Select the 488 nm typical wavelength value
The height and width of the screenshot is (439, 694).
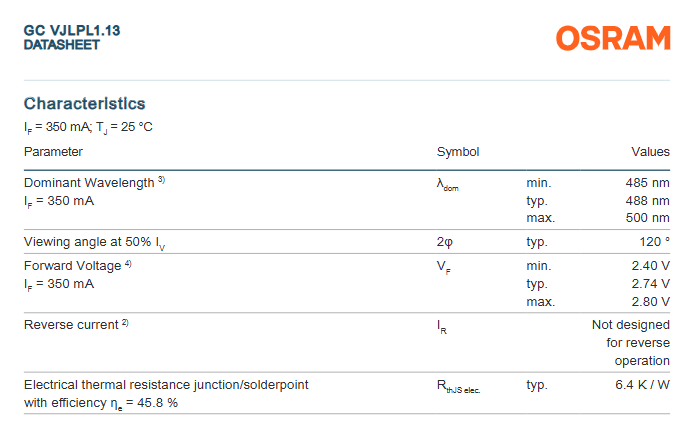click(647, 200)
